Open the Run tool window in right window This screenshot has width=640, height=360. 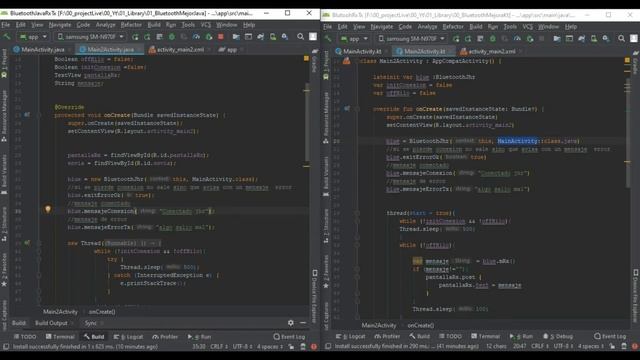click(521, 336)
